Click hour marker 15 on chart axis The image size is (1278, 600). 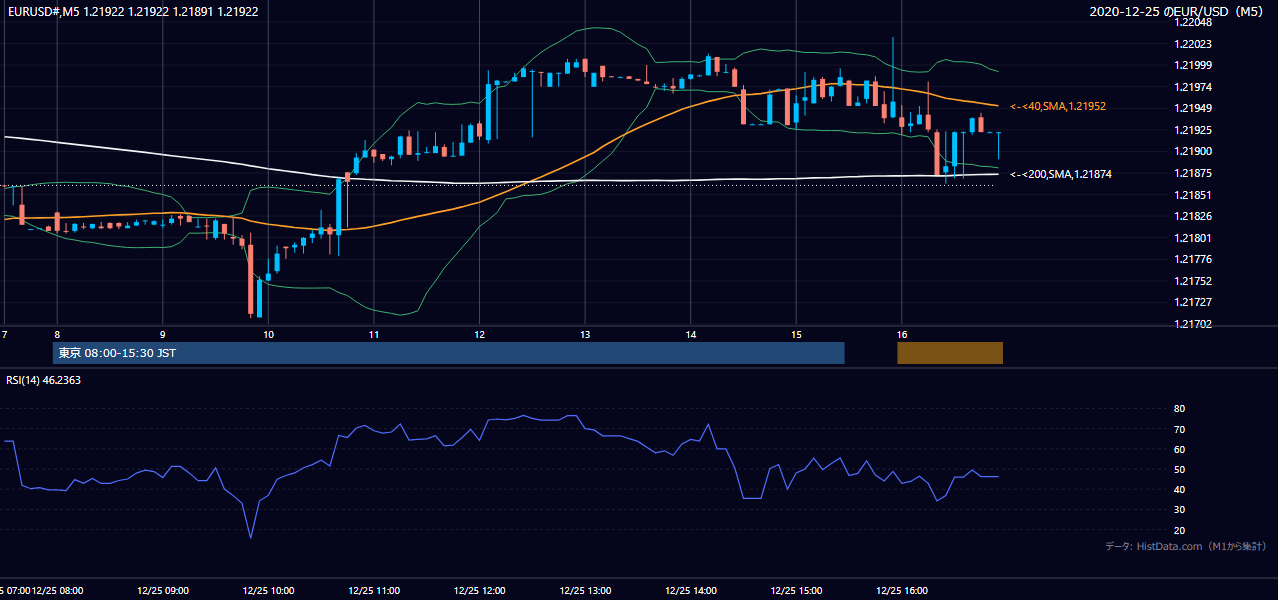796,334
